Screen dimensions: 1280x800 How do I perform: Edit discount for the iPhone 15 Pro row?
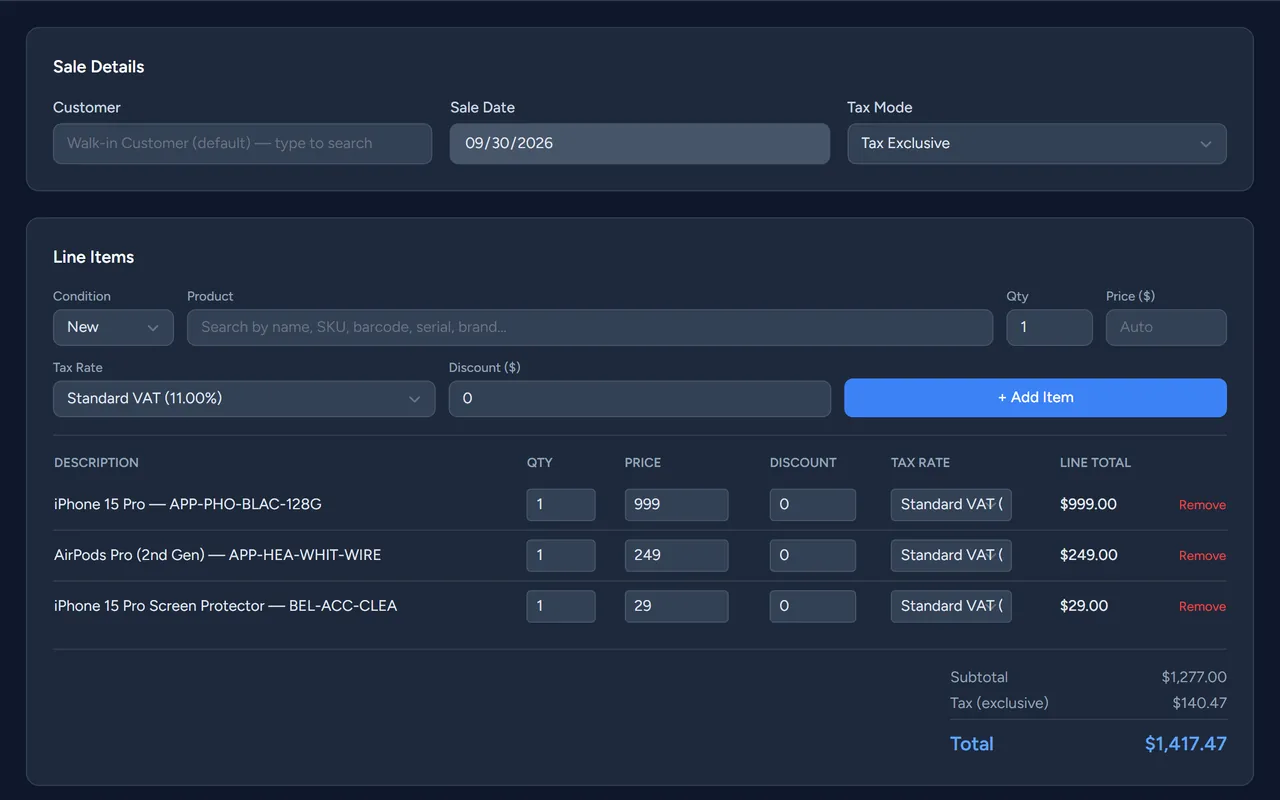(x=813, y=504)
